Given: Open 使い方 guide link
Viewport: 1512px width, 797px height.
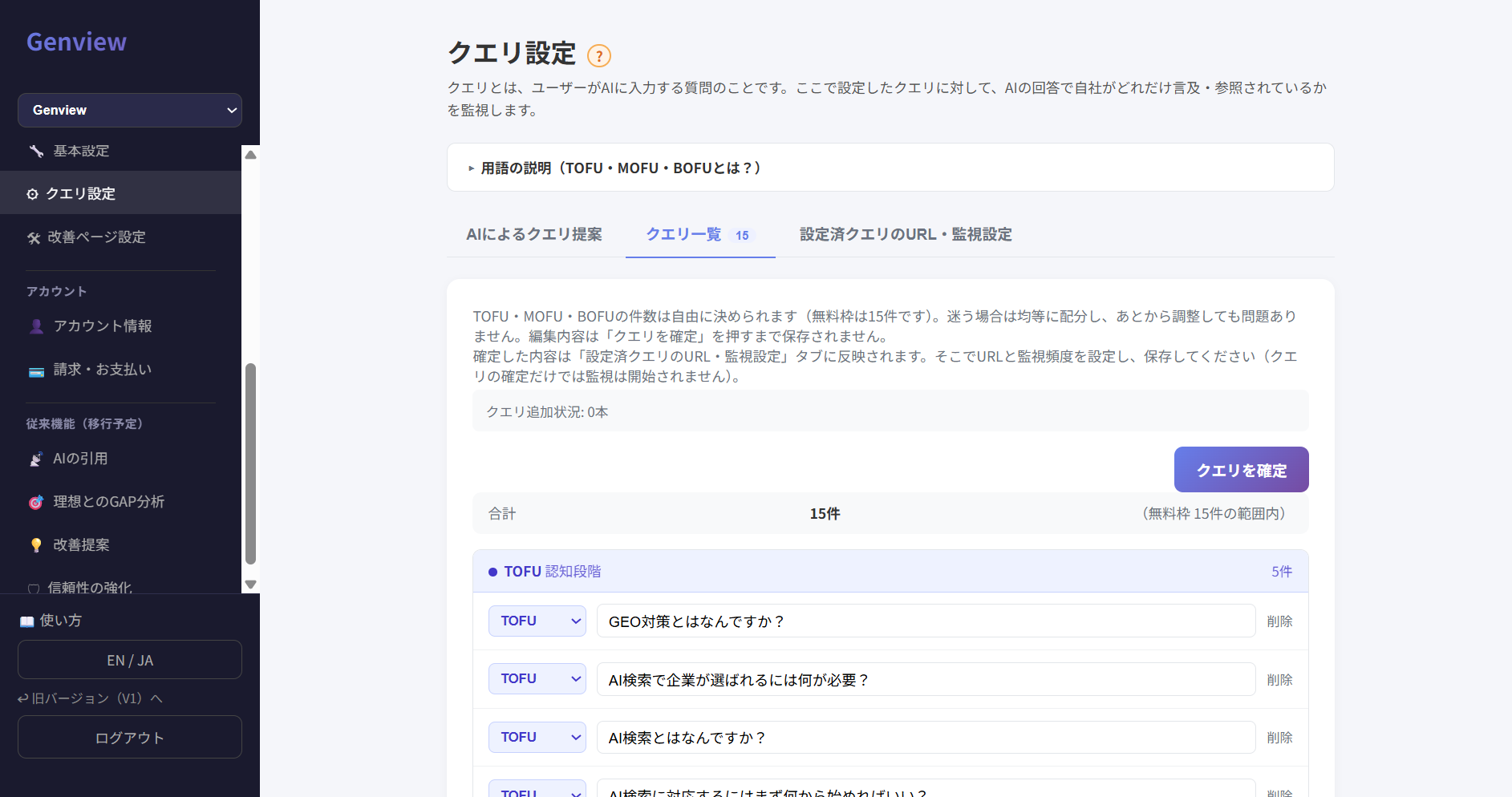Looking at the screenshot, I should [51, 621].
